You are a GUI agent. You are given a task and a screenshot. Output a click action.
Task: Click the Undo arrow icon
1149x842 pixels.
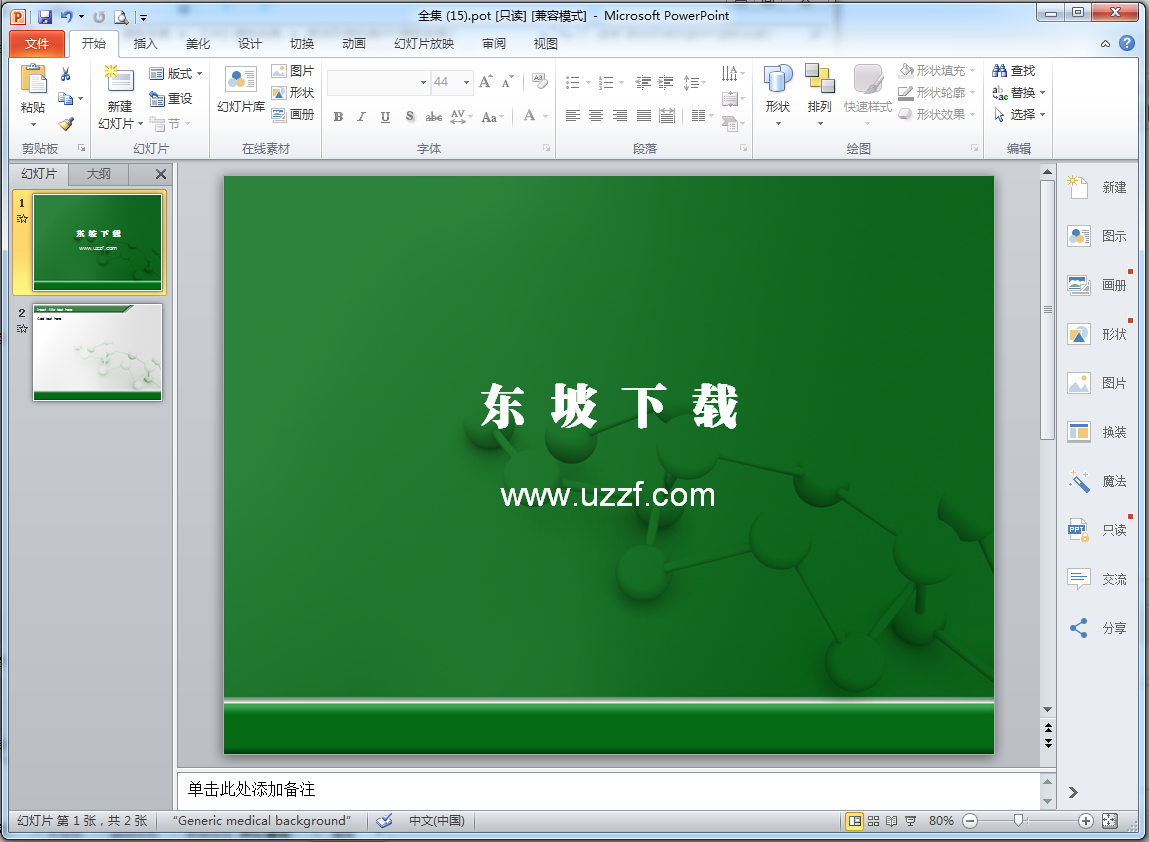(67, 16)
